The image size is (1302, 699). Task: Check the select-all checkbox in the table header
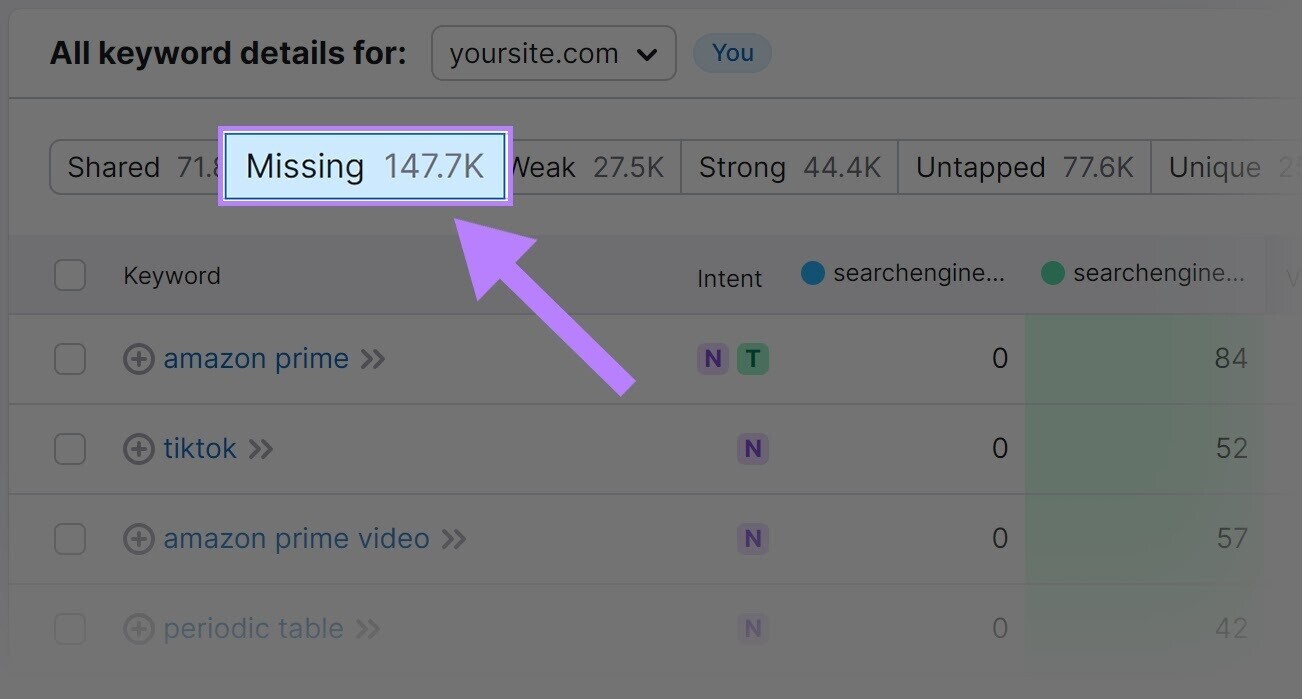coord(69,275)
